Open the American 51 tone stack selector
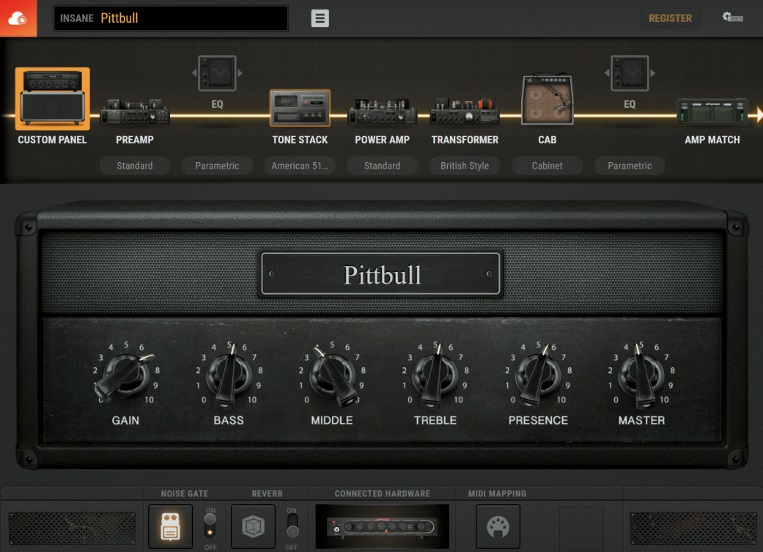Viewport: 763px width, 552px height. tap(300, 166)
